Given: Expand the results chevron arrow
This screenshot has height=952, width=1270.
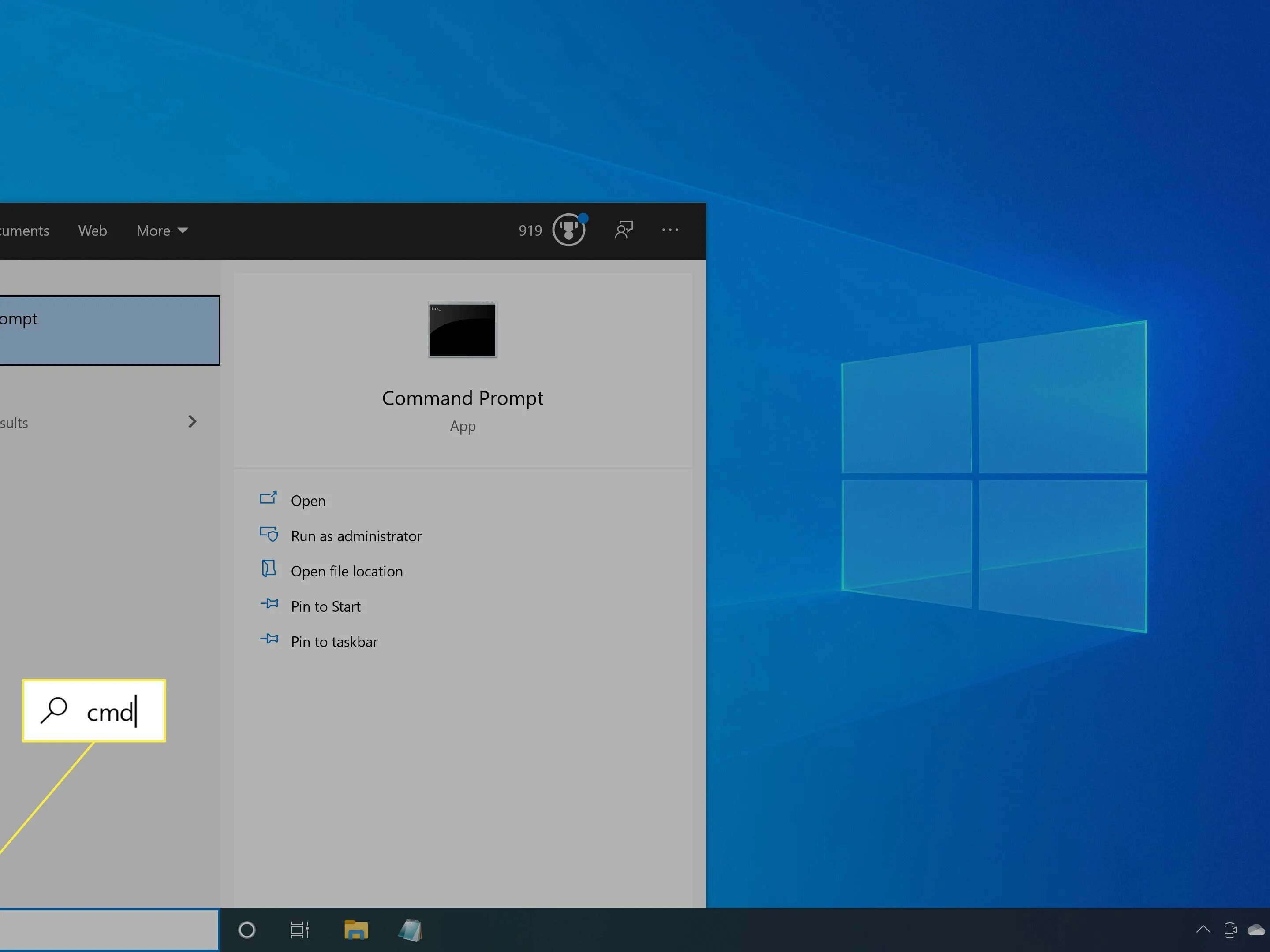Looking at the screenshot, I should (192, 422).
